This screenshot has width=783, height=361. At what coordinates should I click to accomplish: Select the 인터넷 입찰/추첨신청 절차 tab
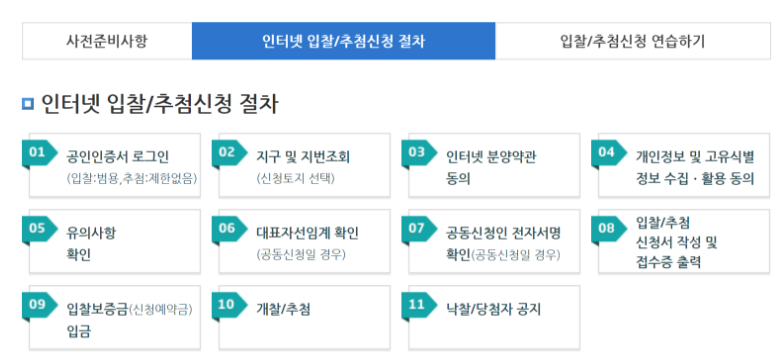(x=344, y=41)
